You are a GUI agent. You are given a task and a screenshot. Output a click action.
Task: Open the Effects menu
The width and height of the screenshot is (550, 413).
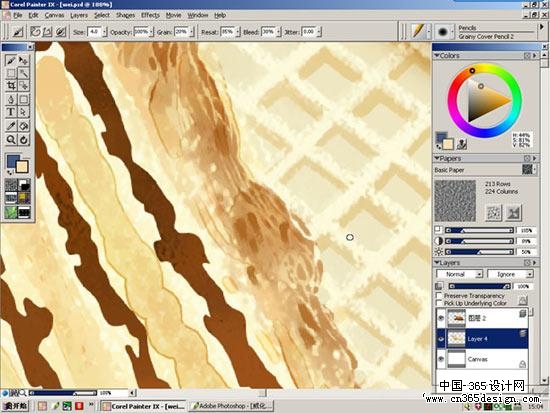coord(150,15)
